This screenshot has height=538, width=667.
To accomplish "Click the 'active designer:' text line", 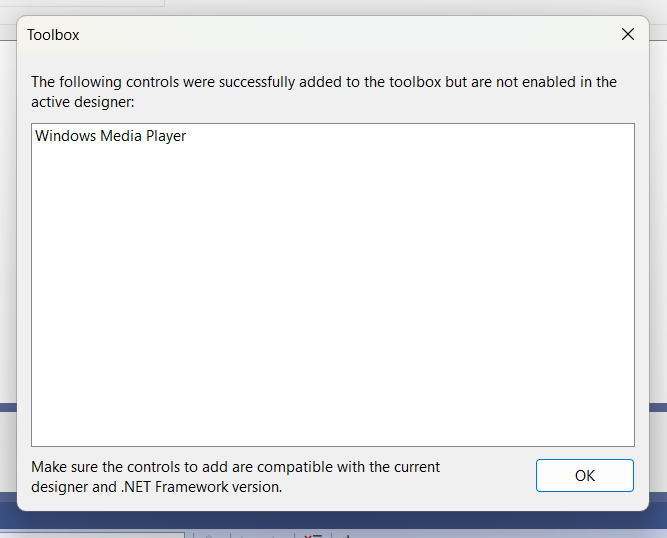I will point(83,102).
